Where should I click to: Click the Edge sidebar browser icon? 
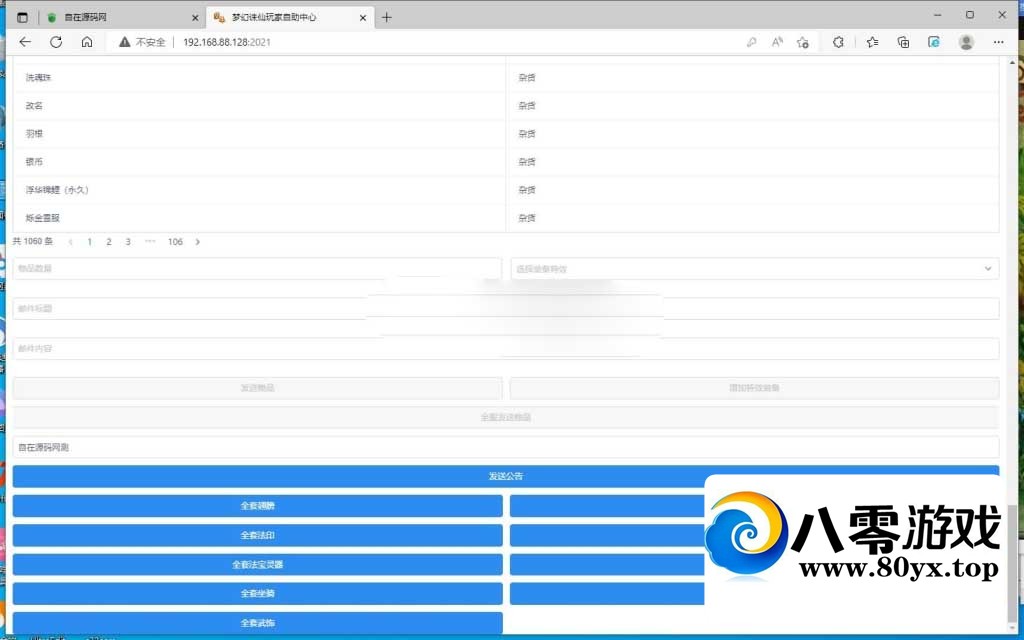934,42
